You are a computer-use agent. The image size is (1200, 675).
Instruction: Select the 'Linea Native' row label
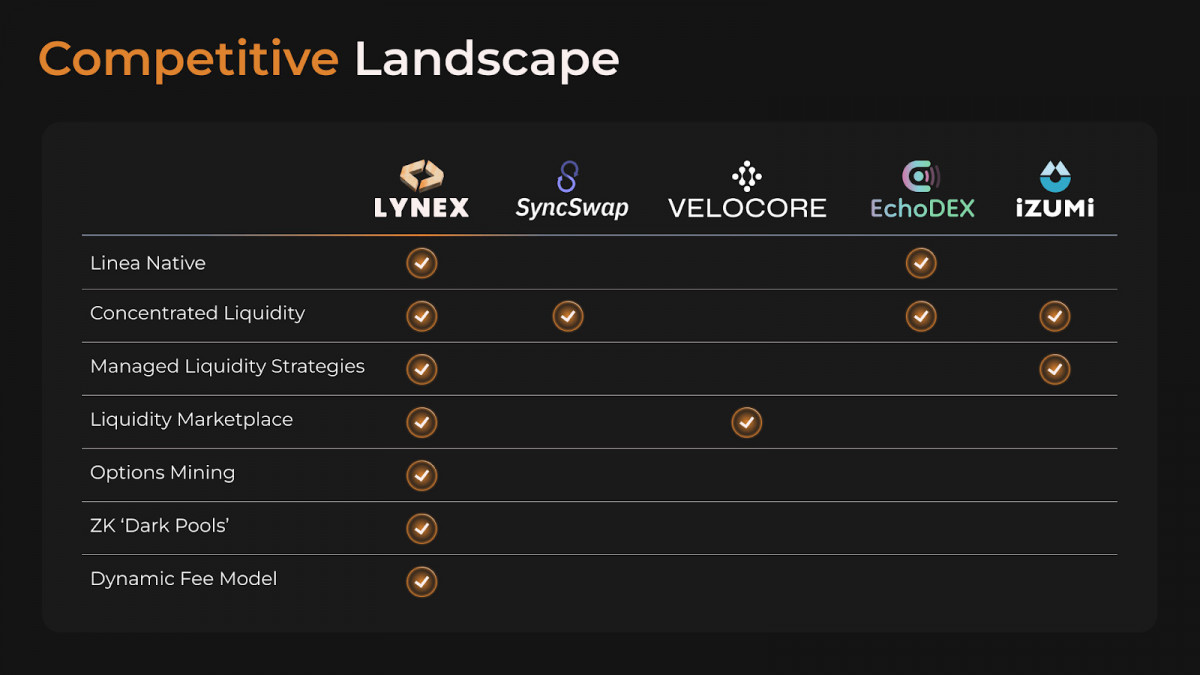(x=148, y=263)
